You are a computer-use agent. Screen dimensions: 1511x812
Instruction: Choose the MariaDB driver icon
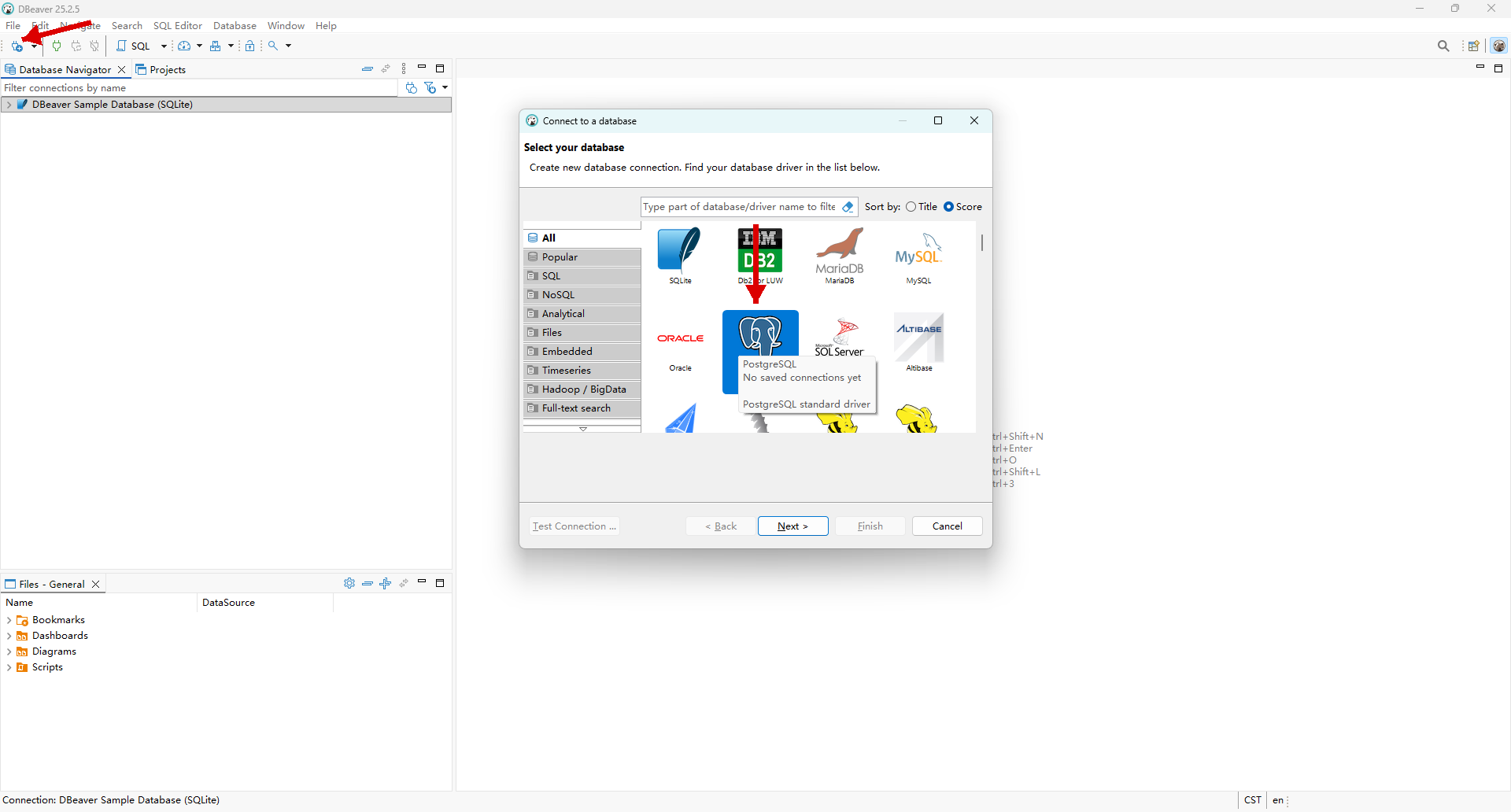point(839,256)
